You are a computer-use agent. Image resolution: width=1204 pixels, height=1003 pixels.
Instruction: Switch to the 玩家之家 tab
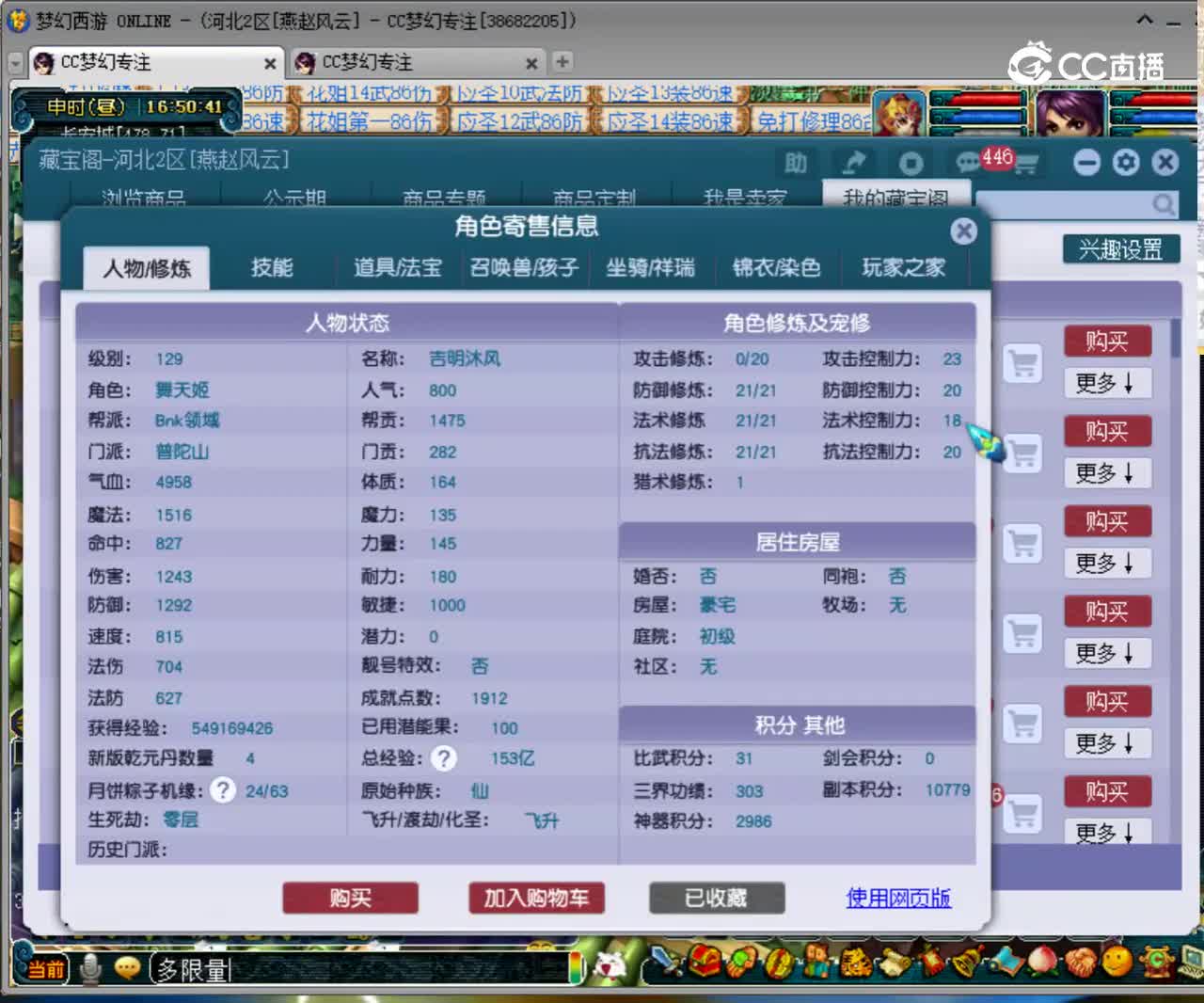903,267
